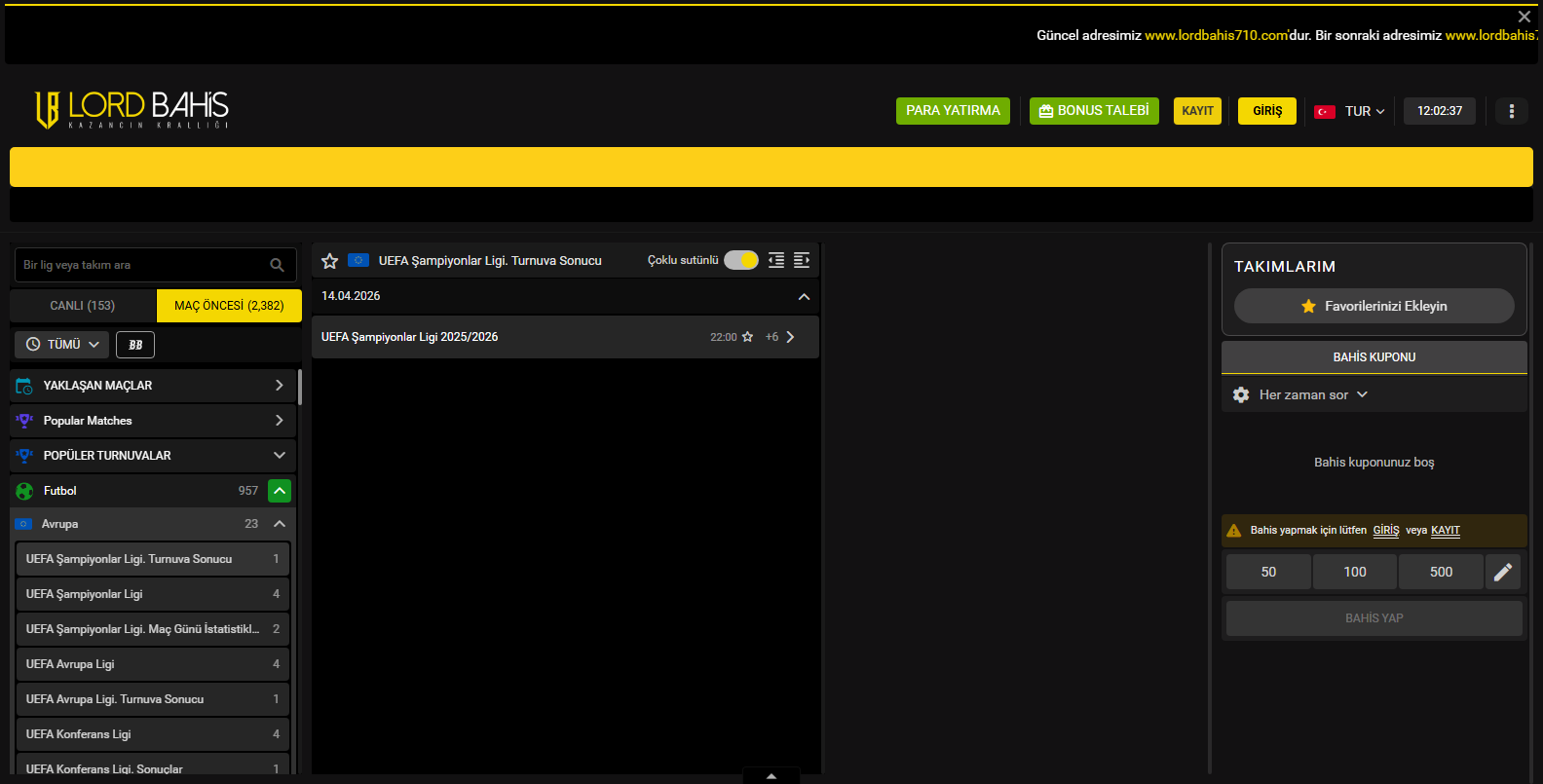This screenshot has height=784, width=1543.
Task: Expand-all list layout icon in header
Action: [x=802, y=260]
